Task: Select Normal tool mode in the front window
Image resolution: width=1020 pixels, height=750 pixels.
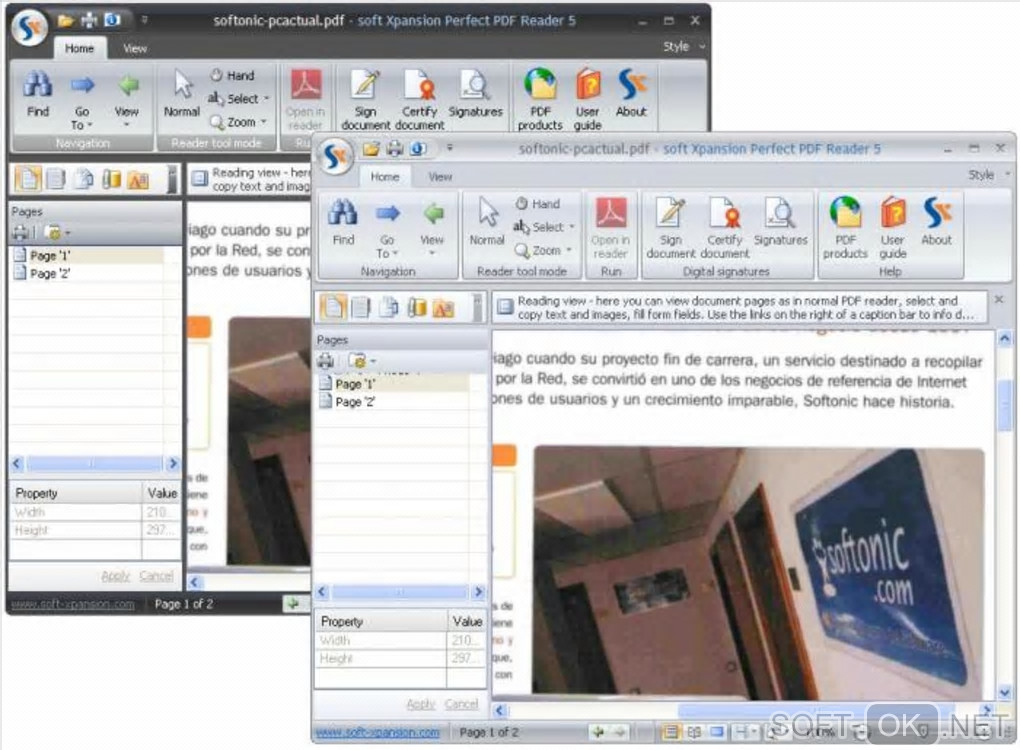Action: tap(487, 223)
